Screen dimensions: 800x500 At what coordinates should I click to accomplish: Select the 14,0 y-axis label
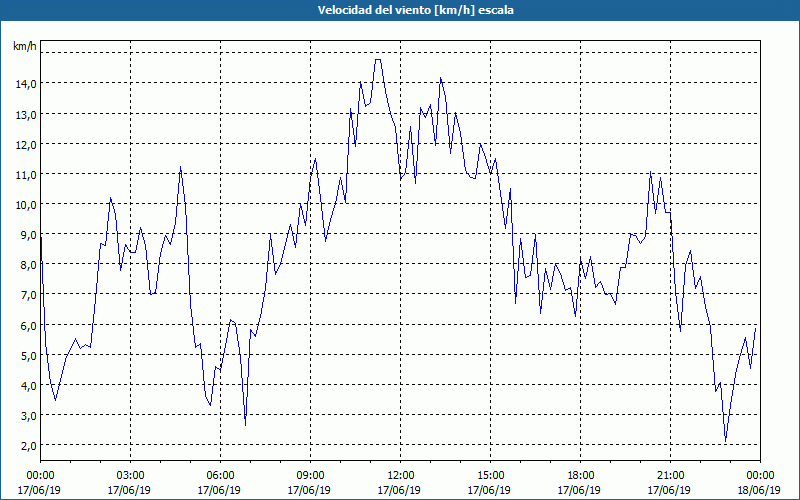(x=26, y=84)
